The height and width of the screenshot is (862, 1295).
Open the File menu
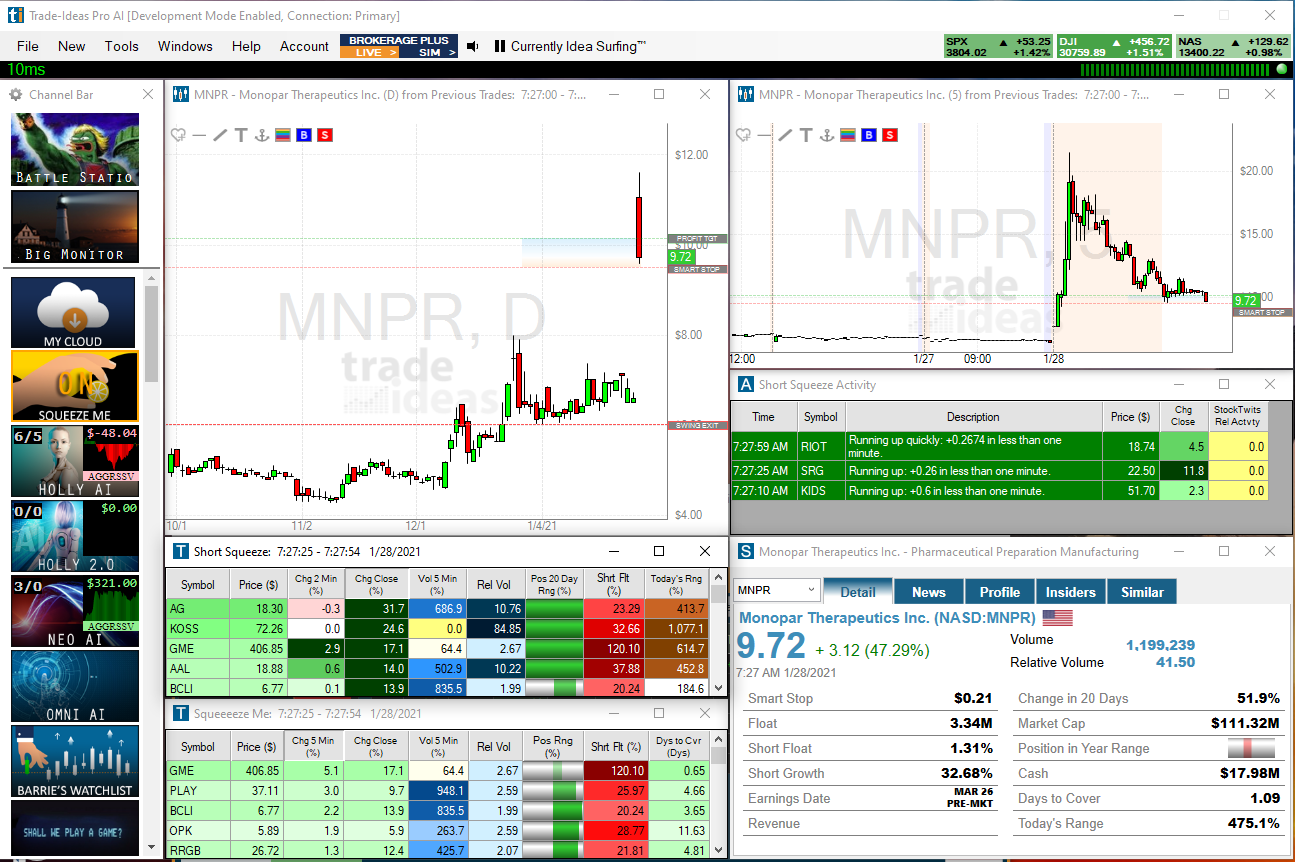(28, 46)
